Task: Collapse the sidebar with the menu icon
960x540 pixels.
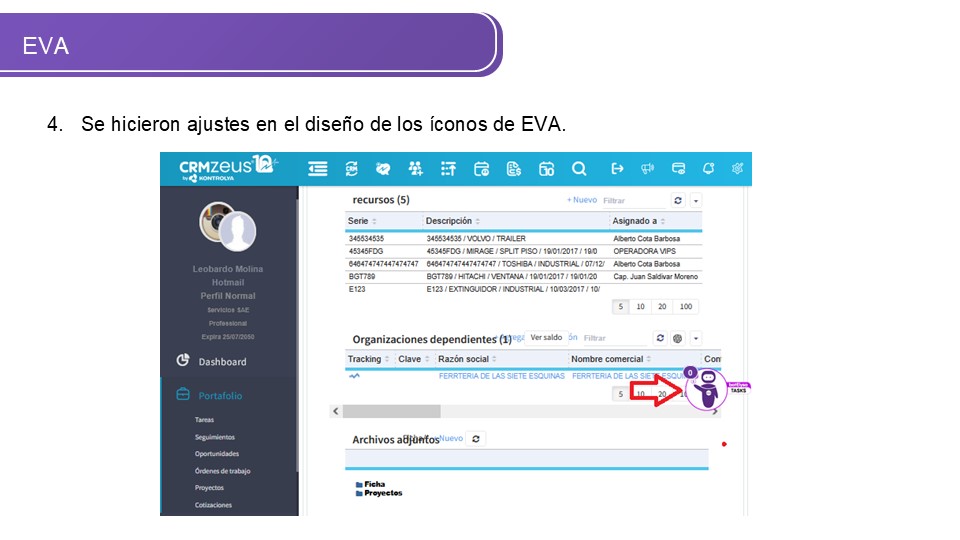Action: coord(318,168)
